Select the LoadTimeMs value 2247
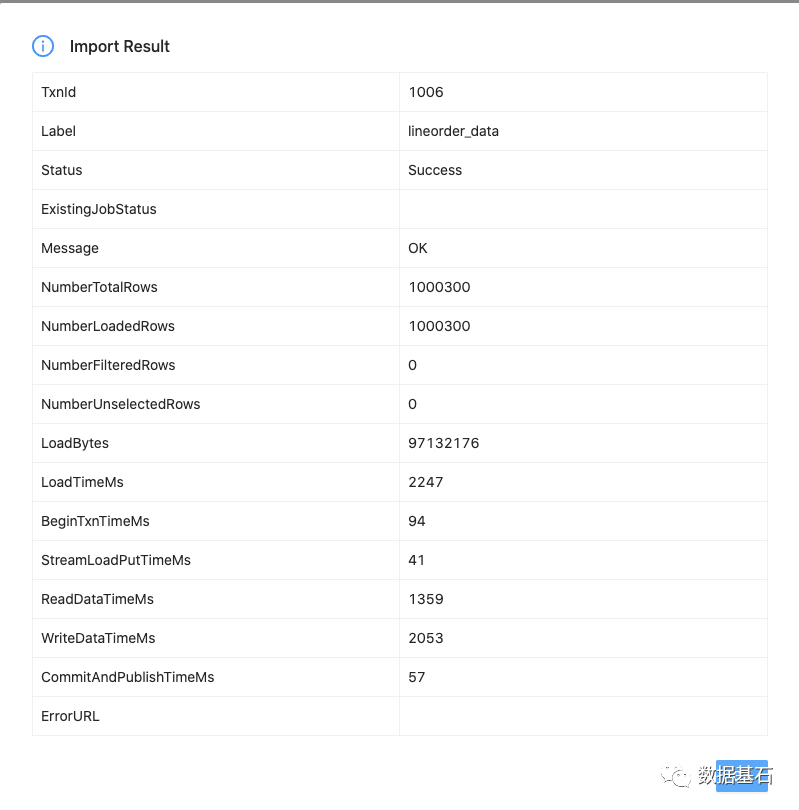799x810 pixels. click(x=426, y=482)
